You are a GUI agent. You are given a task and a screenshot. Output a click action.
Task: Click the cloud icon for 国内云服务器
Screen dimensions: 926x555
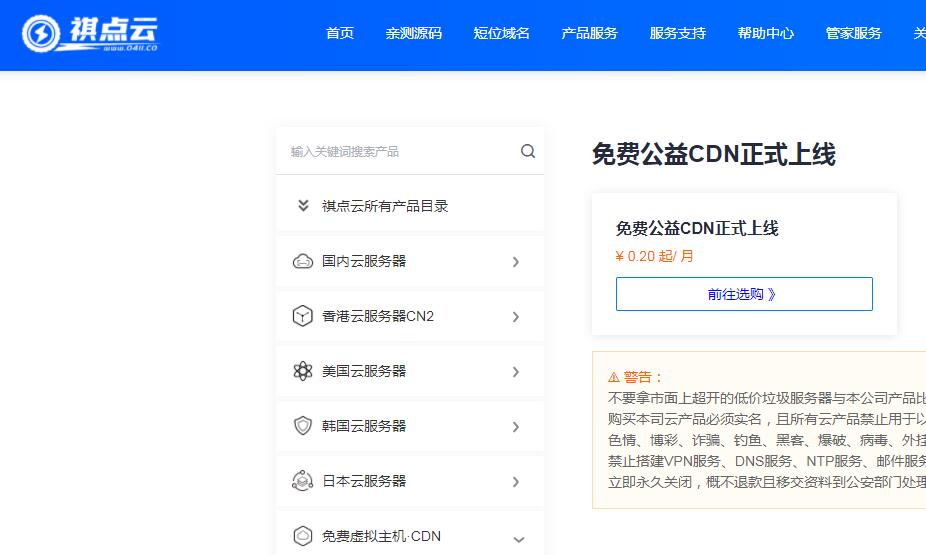(x=303, y=261)
